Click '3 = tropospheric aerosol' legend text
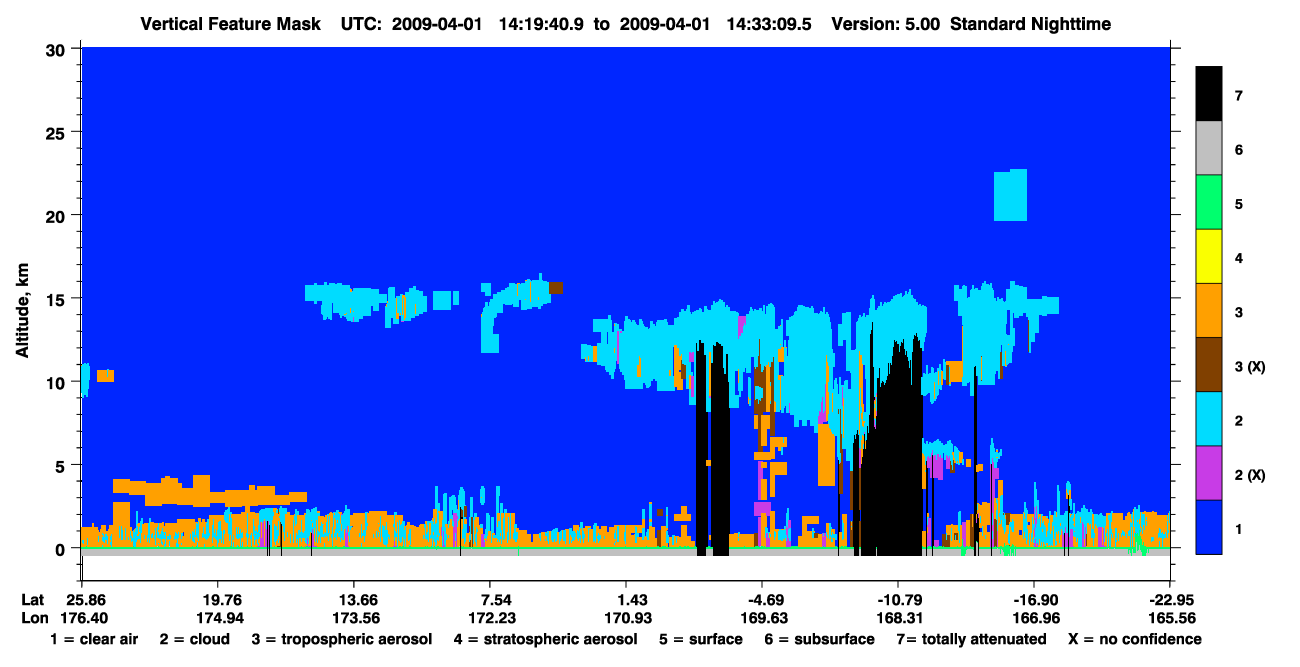1300x667 pixels. (342, 639)
